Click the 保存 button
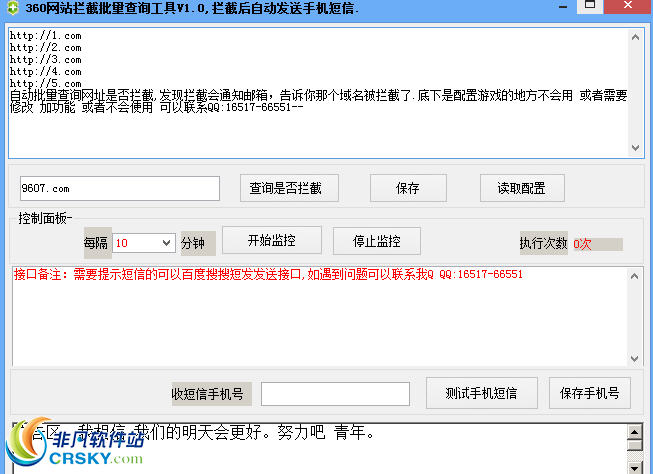The image size is (653, 474). [408, 188]
